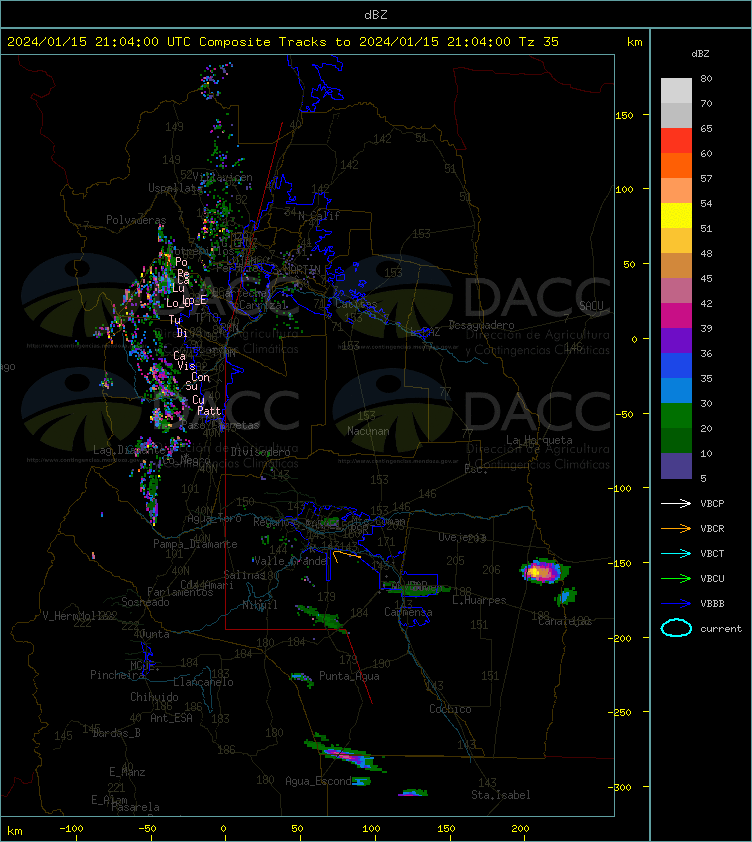Click the Llancanelo place label
The height and width of the screenshot is (842, 752).
coord(203,682)
